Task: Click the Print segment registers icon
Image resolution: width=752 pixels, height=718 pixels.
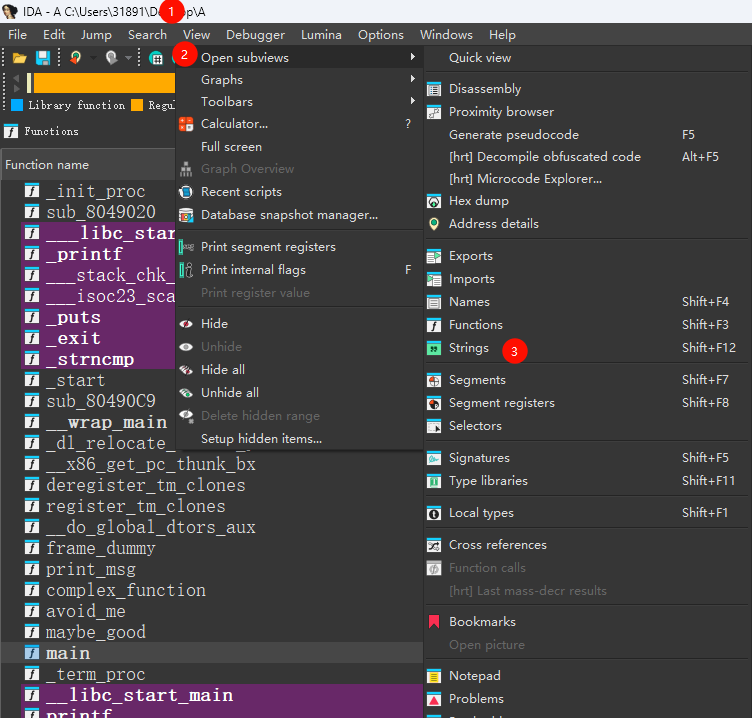Action: pos(186,247)
